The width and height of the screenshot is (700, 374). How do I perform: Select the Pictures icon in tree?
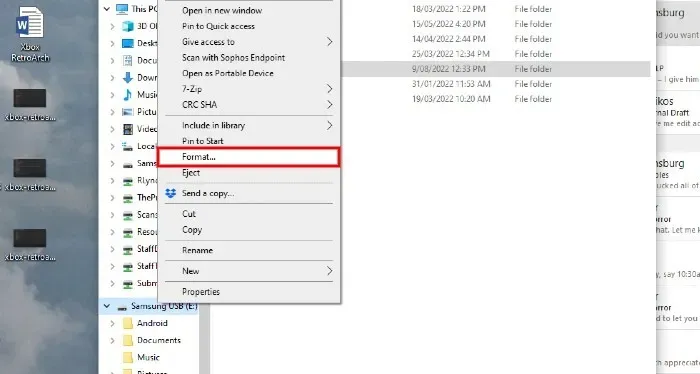click(128, 112)
